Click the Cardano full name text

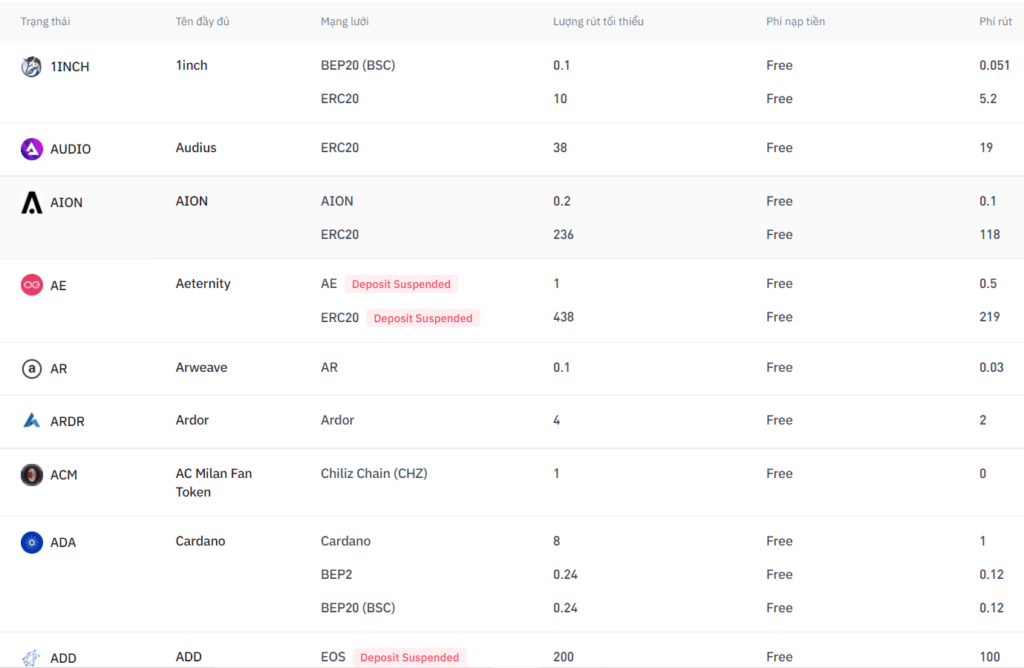pyautogui.click(x=200, y=541)
